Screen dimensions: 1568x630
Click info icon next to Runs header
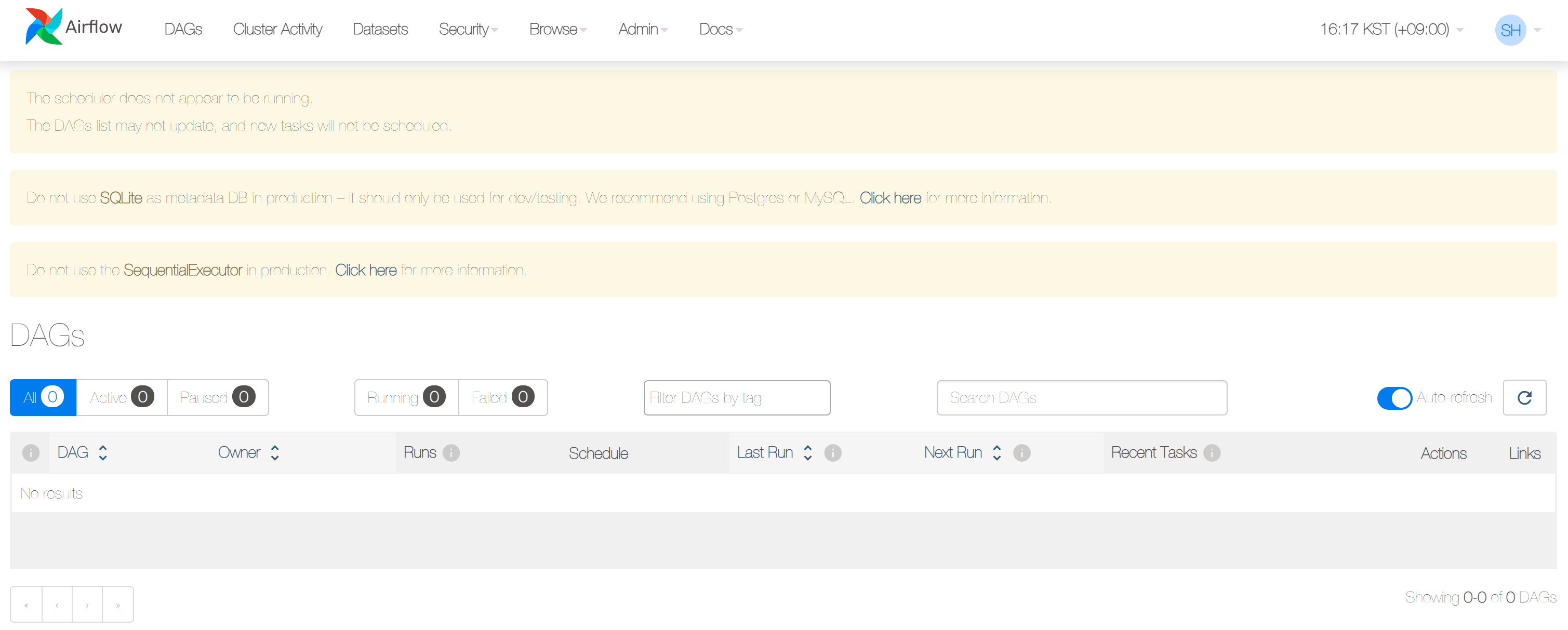point(451,453)
